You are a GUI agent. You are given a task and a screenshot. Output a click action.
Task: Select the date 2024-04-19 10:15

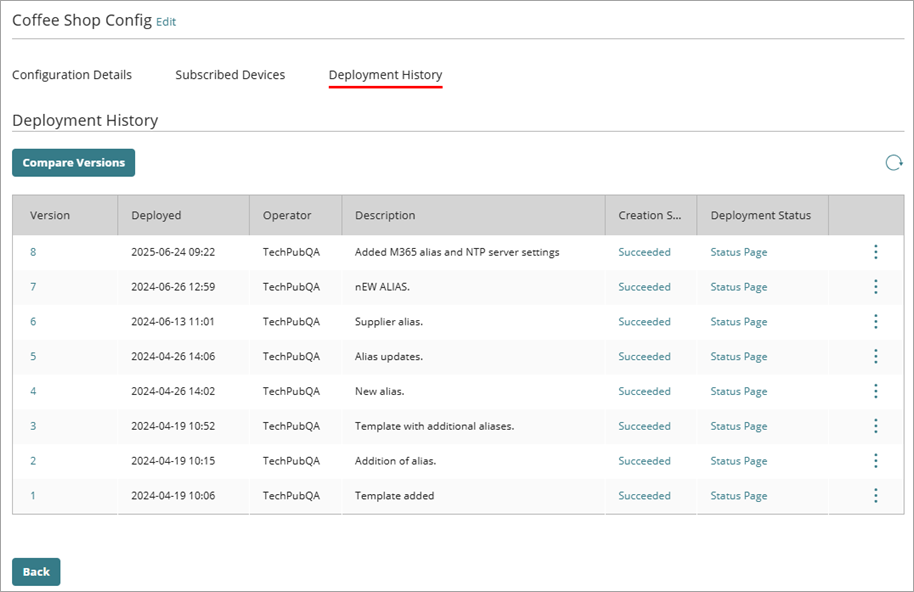(173, 461)
